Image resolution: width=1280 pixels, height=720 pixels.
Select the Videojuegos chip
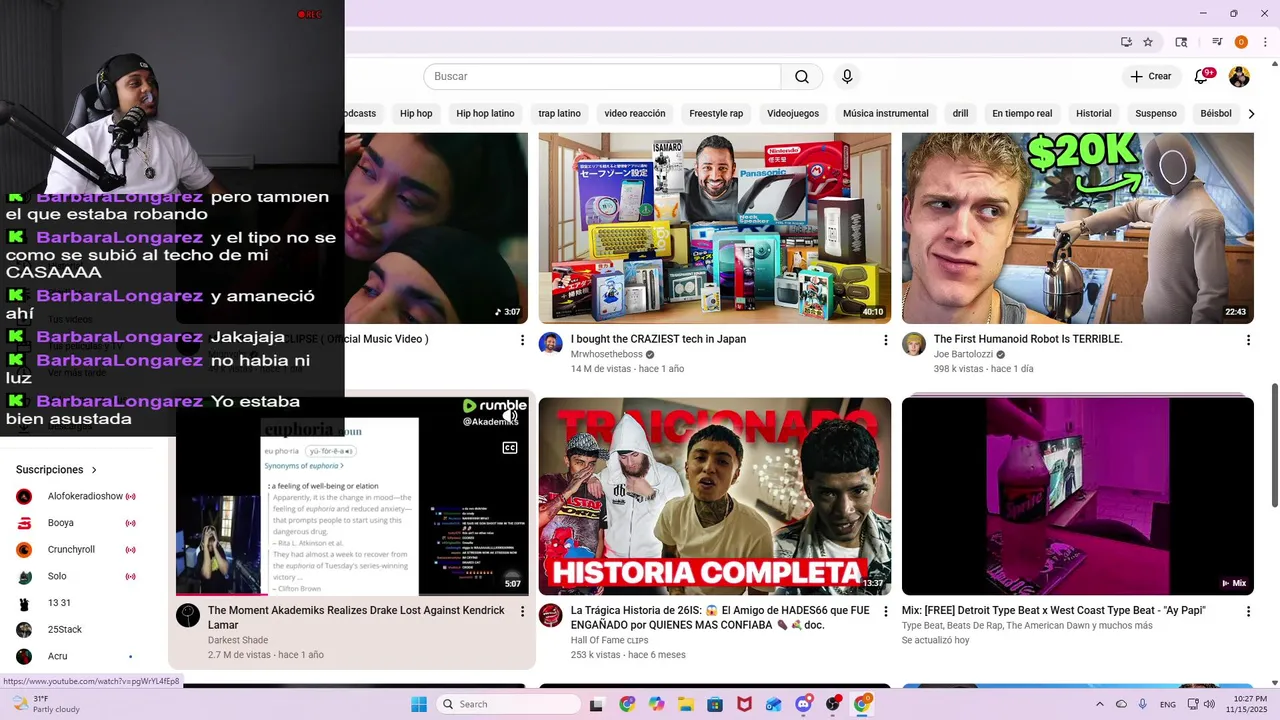[x=793, y=114]
